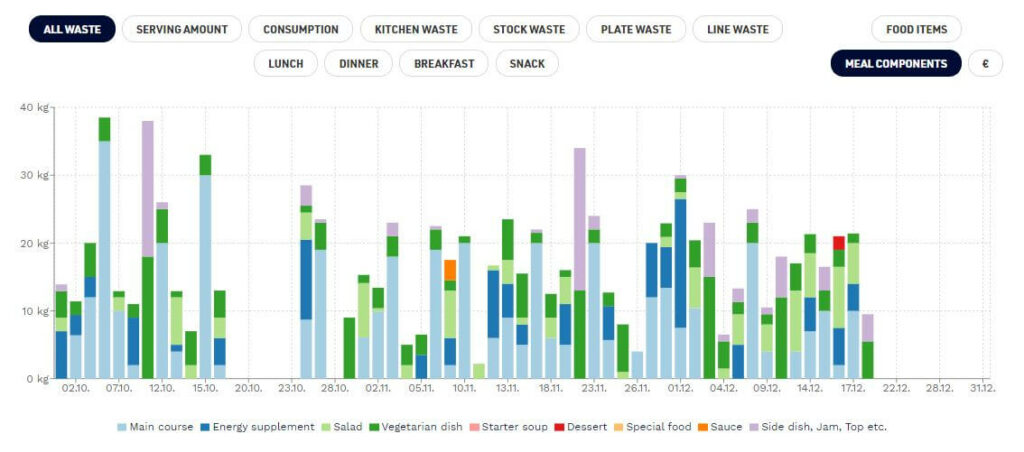Toggle the Lunch meal filter
The width and height of the screenshot is (1024, 452).
coord(285,64)
